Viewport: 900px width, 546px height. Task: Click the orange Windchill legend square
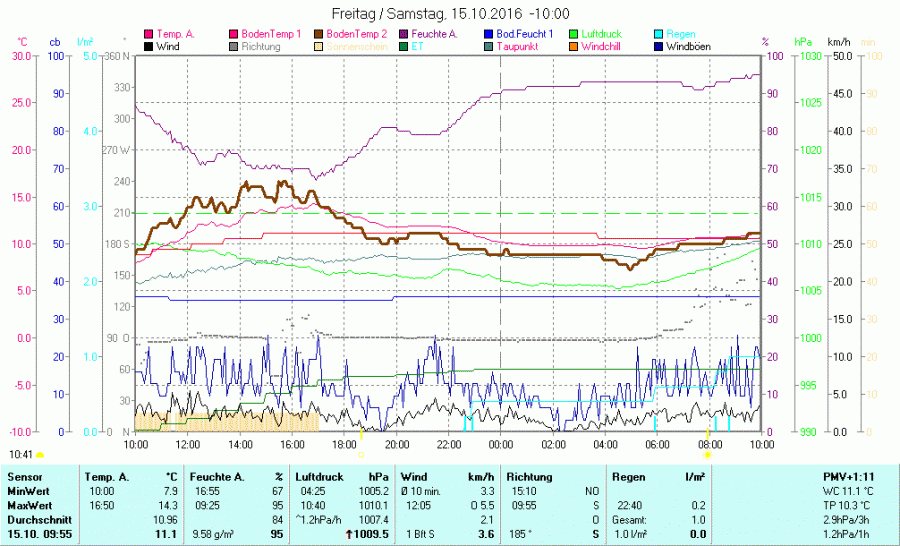click(x=574, y=47)
